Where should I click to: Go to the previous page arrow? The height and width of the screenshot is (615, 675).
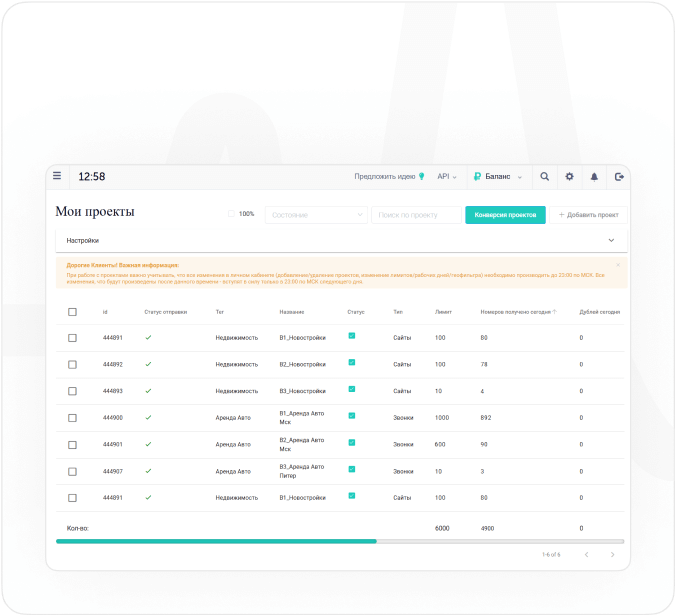point(586,554)
